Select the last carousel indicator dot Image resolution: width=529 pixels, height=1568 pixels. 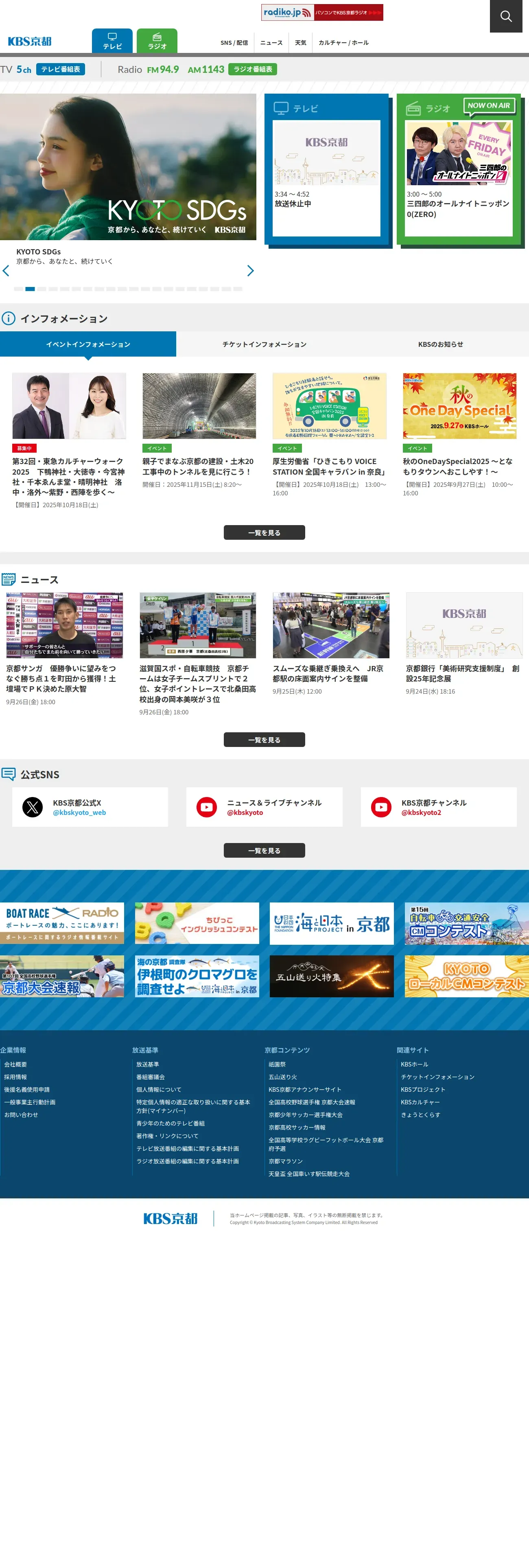(x=238, y=289)
